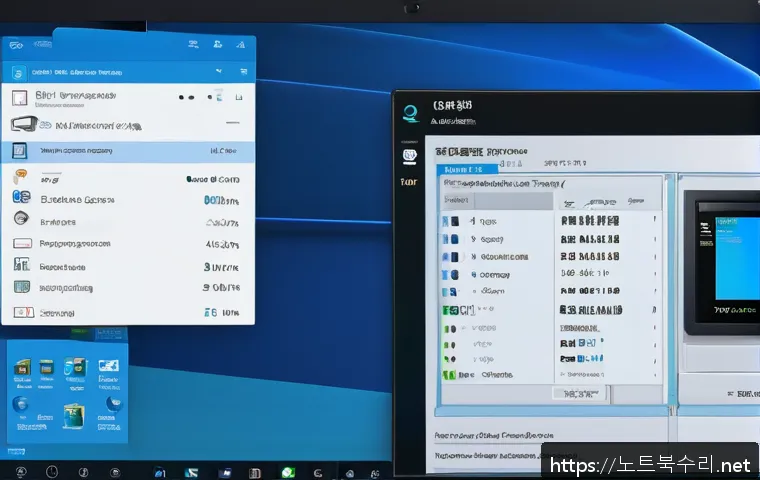
Task: Open the blue globe icon in blue tile panel
Action: [x=20, y=404]
